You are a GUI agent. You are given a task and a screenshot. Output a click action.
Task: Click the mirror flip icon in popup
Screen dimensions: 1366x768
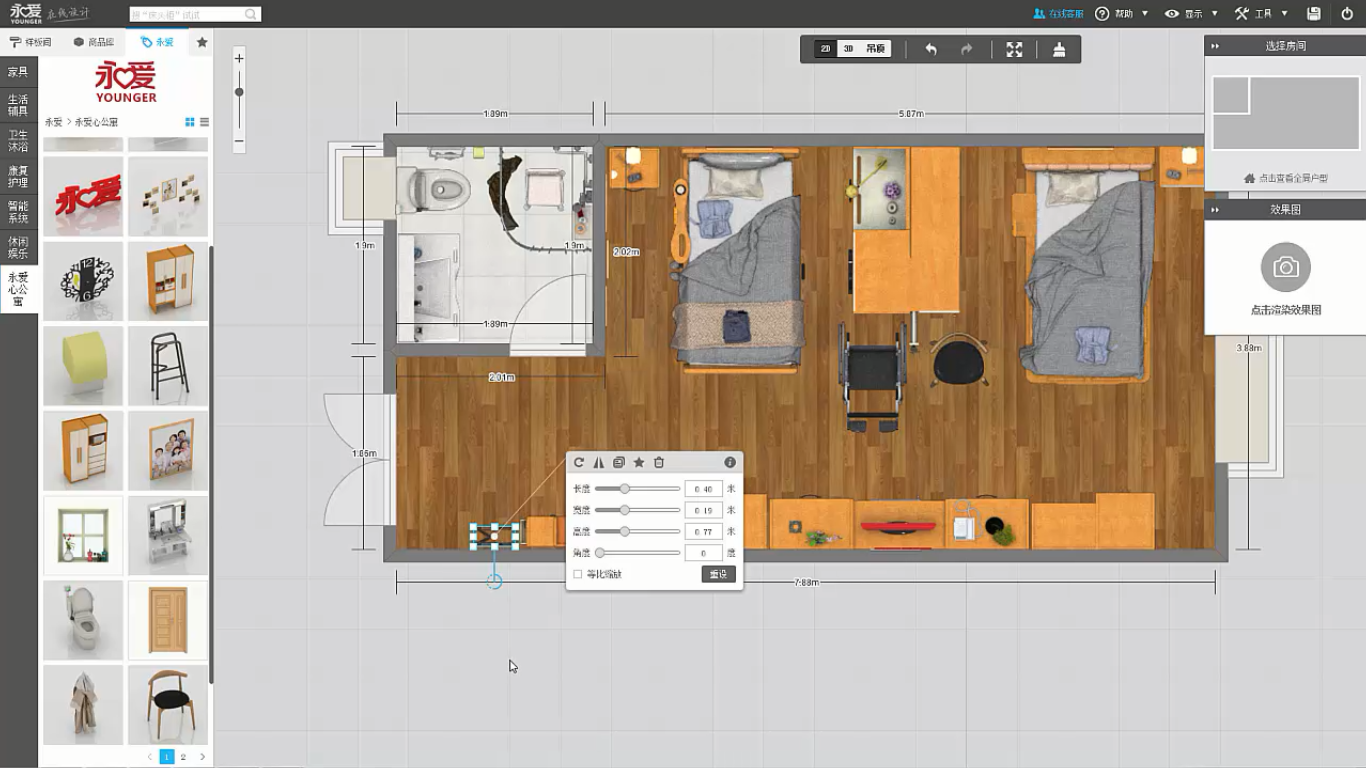click(x=599, y=462)
